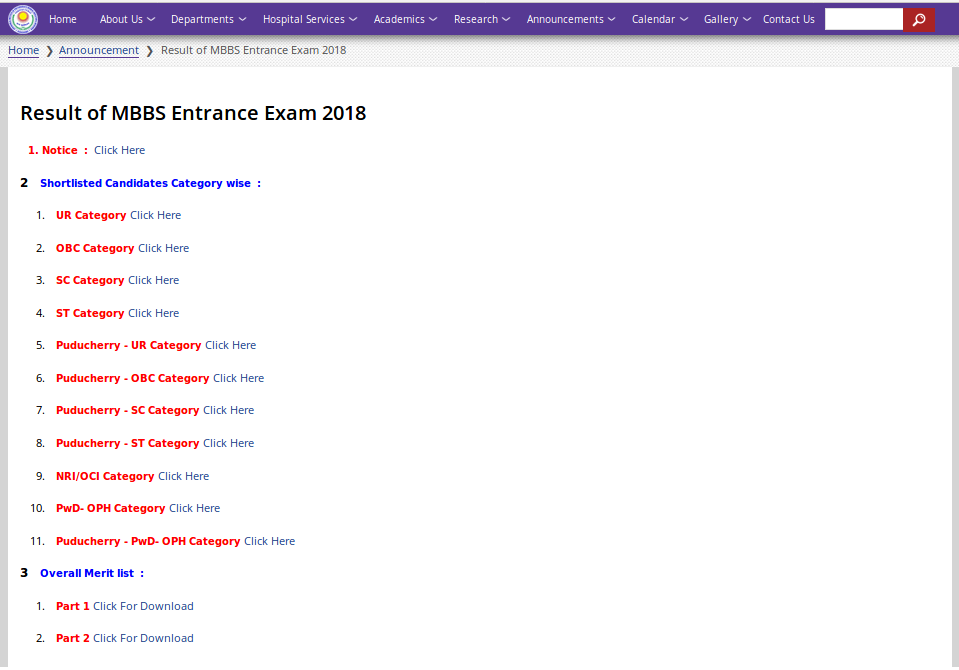Open Puducherry - UR Category link
The height and width of the screenshot is (670, 959).
tap(231, 346)
